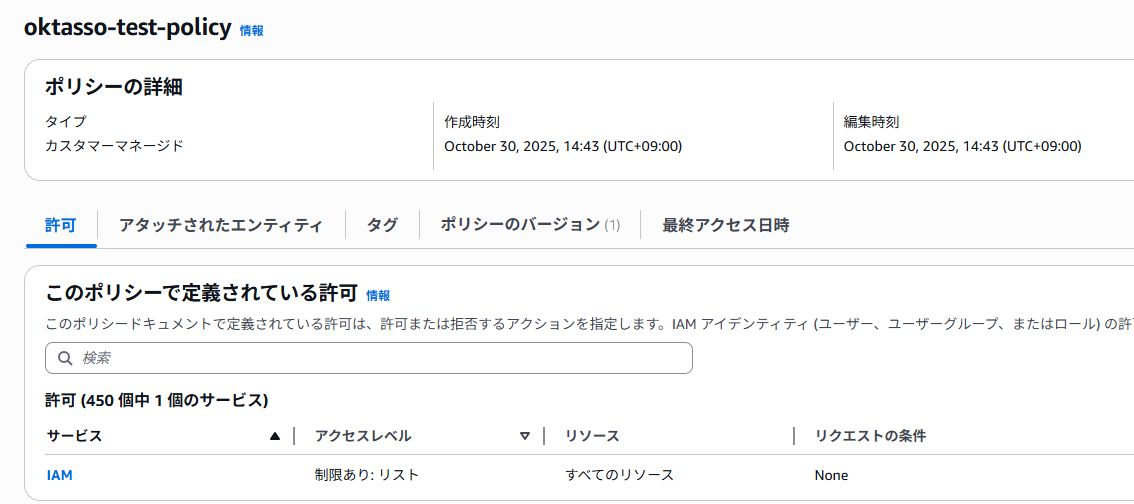
Task: Click divider between アクセスレベル and リソース columns
Action: click(x=544, y=436)
